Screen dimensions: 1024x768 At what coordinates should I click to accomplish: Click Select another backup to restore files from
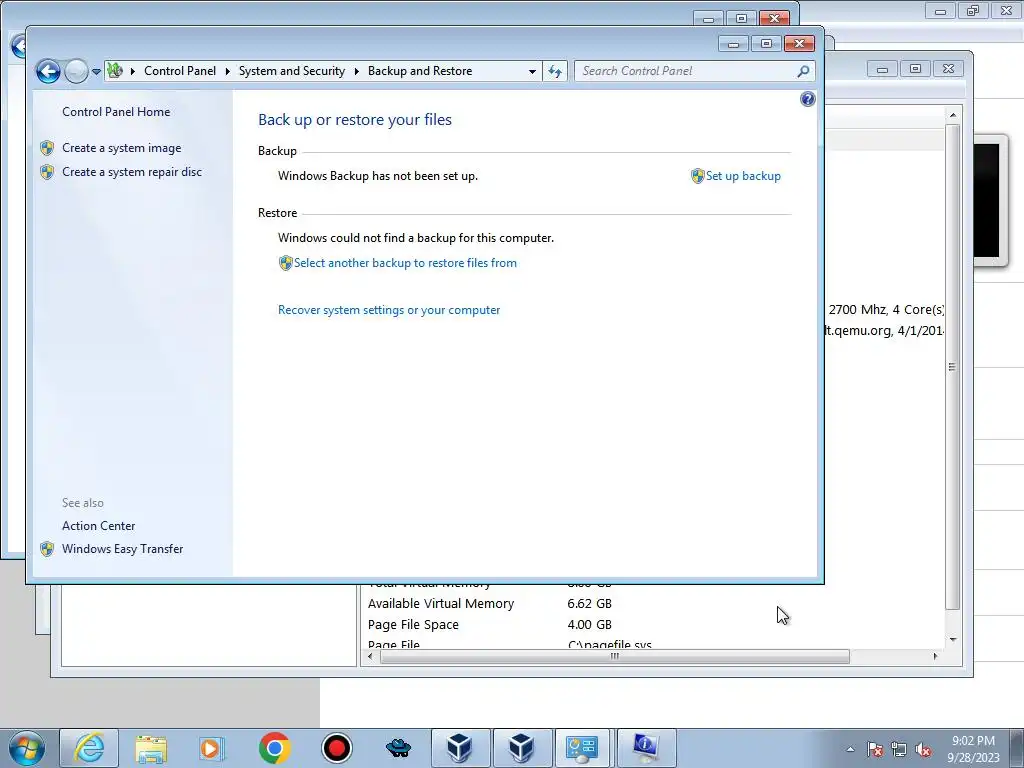[x=405, y=263]
